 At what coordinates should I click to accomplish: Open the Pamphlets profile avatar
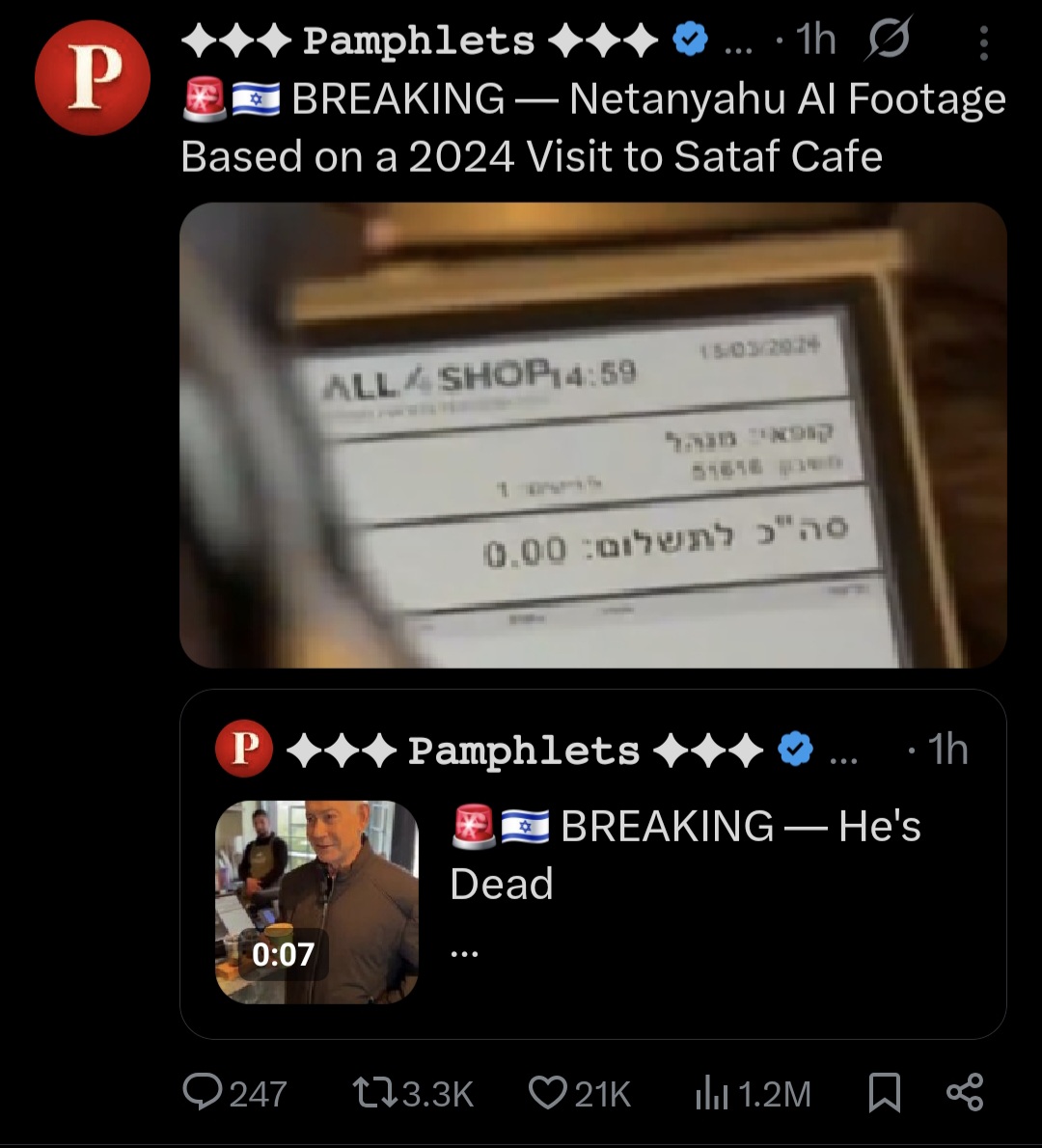[93, 77]
